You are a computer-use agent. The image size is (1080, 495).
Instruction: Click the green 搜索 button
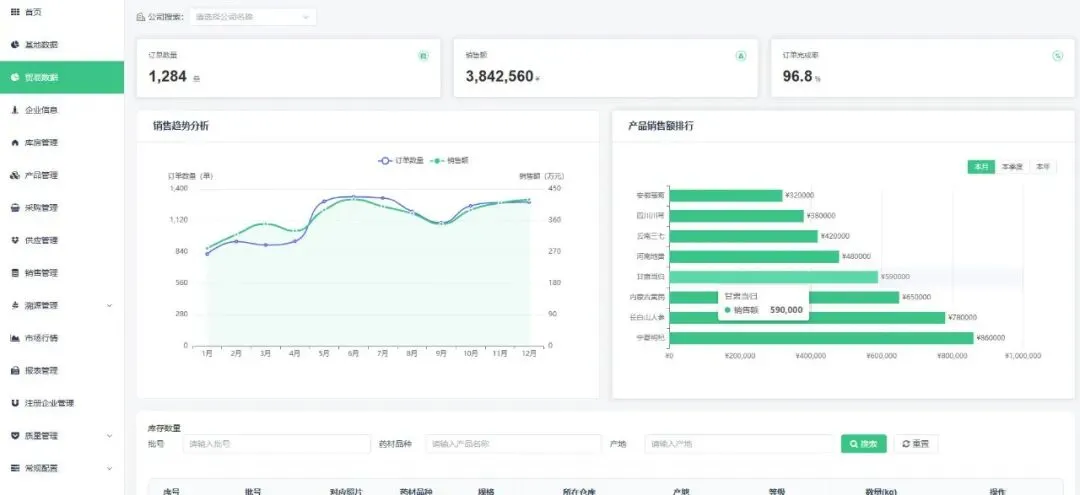point(863,444)
